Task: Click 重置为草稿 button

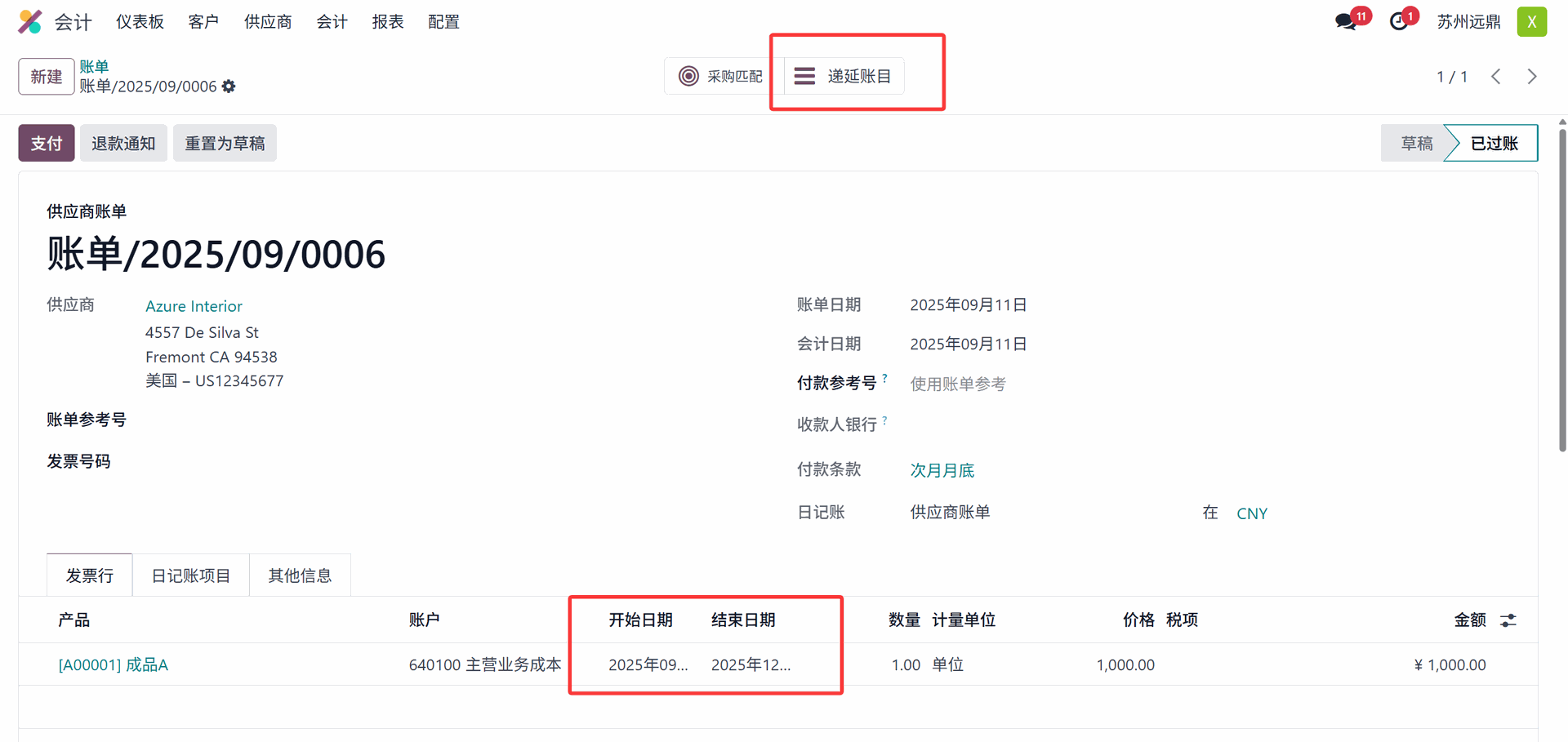Action: click(x=225, y=144)
